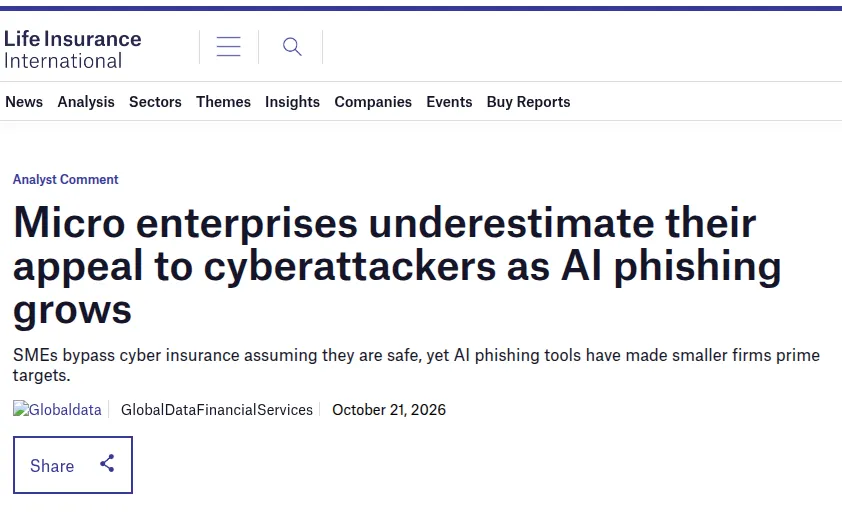Go to the Events section

[x=449, y=101]
